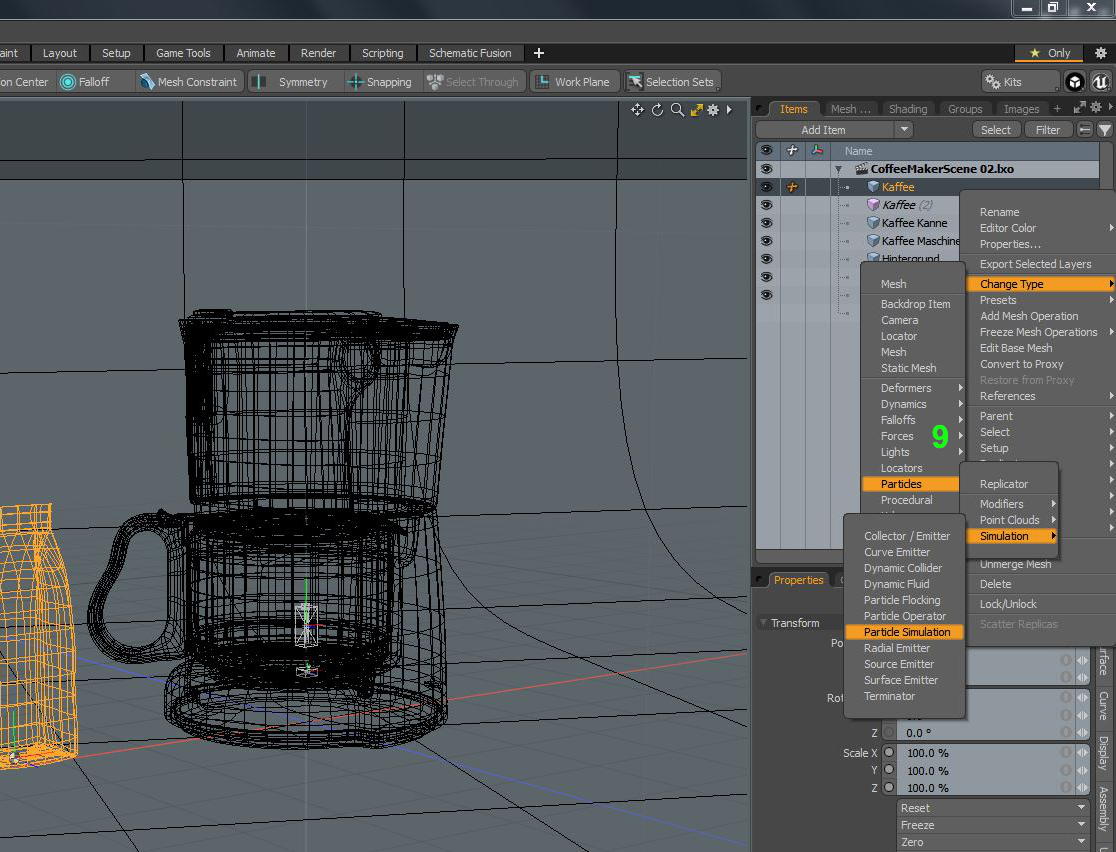The image size is (1116, 852).
Task: Open the Add Item dropdown arrow
Action: 903,130
